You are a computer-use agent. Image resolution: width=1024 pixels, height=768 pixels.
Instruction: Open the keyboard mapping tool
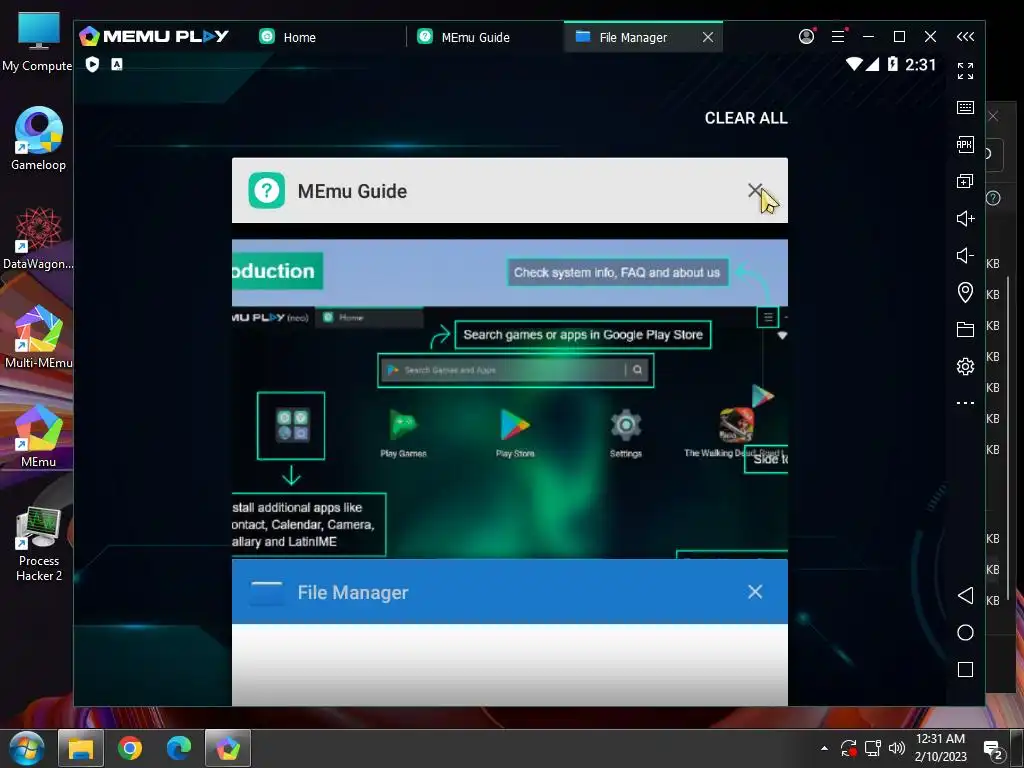coord(965,107)
